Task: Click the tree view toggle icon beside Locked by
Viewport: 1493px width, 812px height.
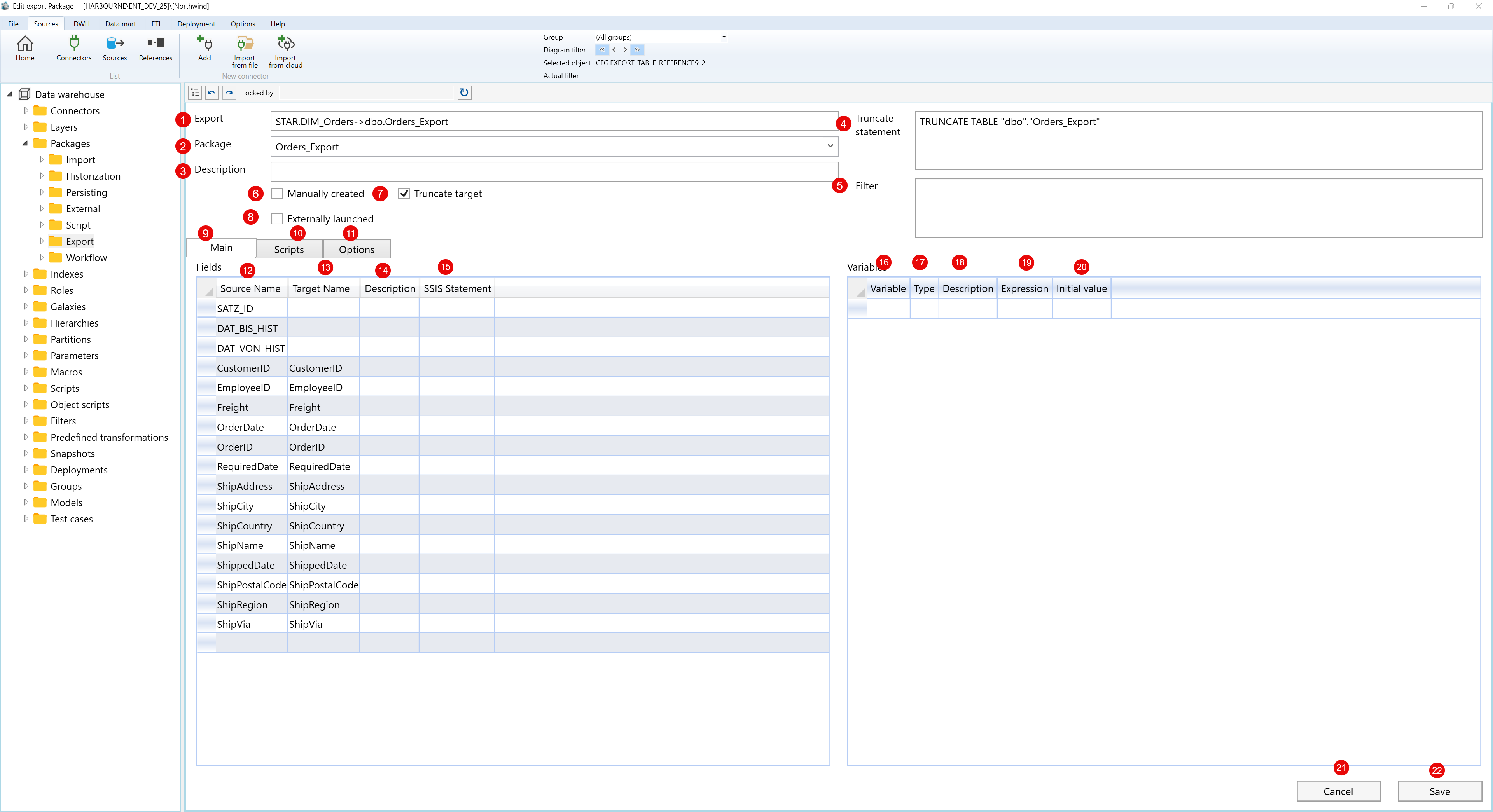Action: point(195,93)
